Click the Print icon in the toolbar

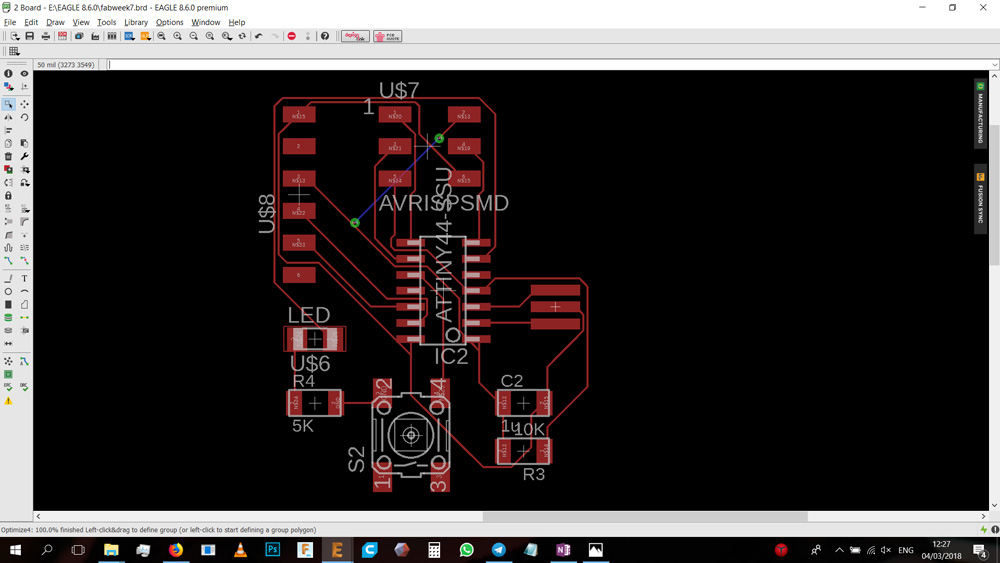coord(46,36)
